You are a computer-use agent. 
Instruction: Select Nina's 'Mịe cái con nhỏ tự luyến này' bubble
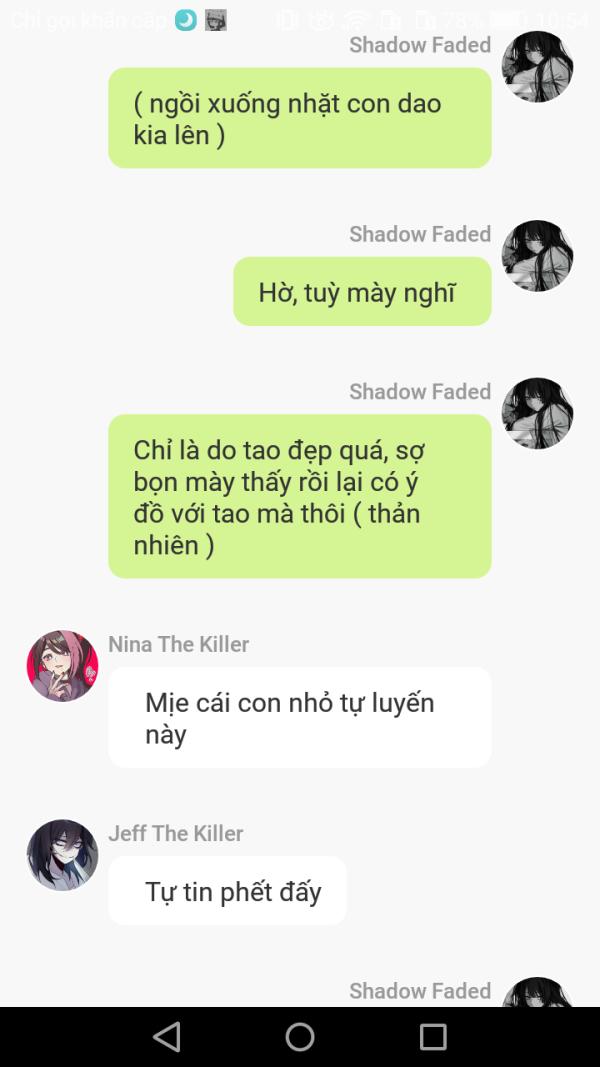300,717
